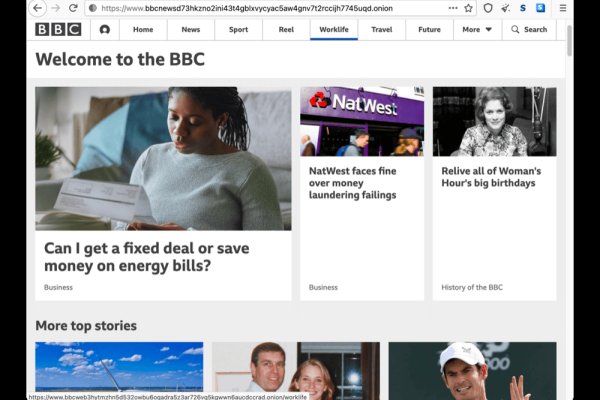Click the onion site identity icon

tap(92, 8)
